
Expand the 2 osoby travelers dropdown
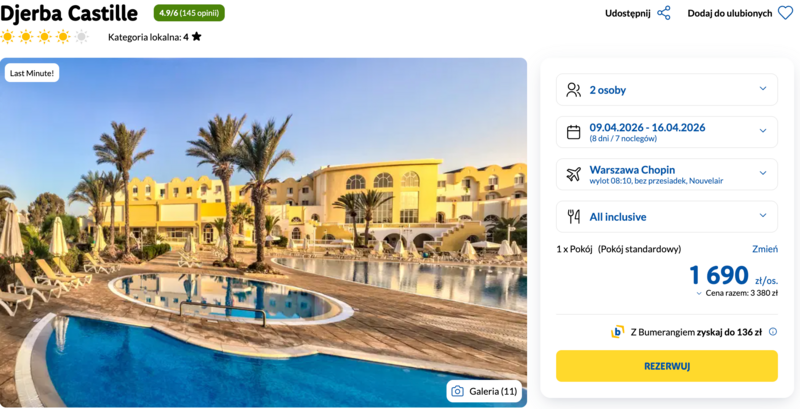(666, 90)
